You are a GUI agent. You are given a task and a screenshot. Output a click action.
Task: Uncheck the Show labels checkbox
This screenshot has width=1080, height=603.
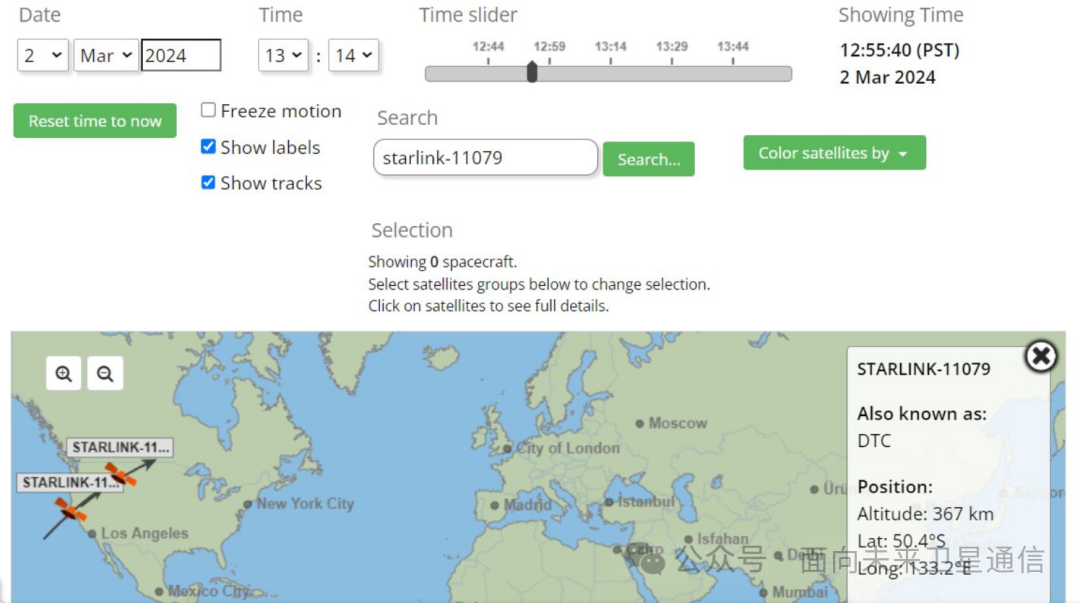(x=208, y=146)
